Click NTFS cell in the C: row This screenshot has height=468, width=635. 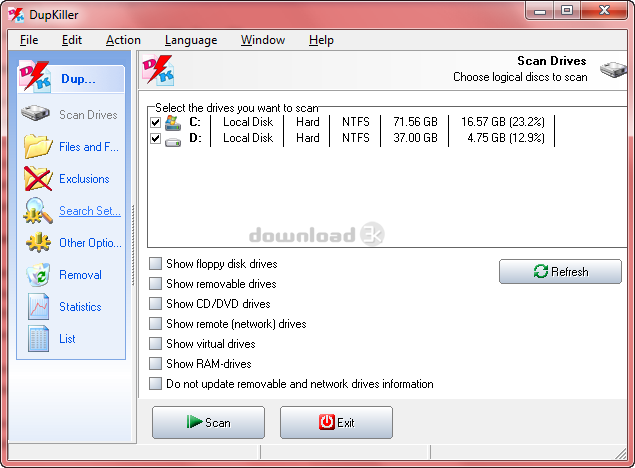(356, 122)
